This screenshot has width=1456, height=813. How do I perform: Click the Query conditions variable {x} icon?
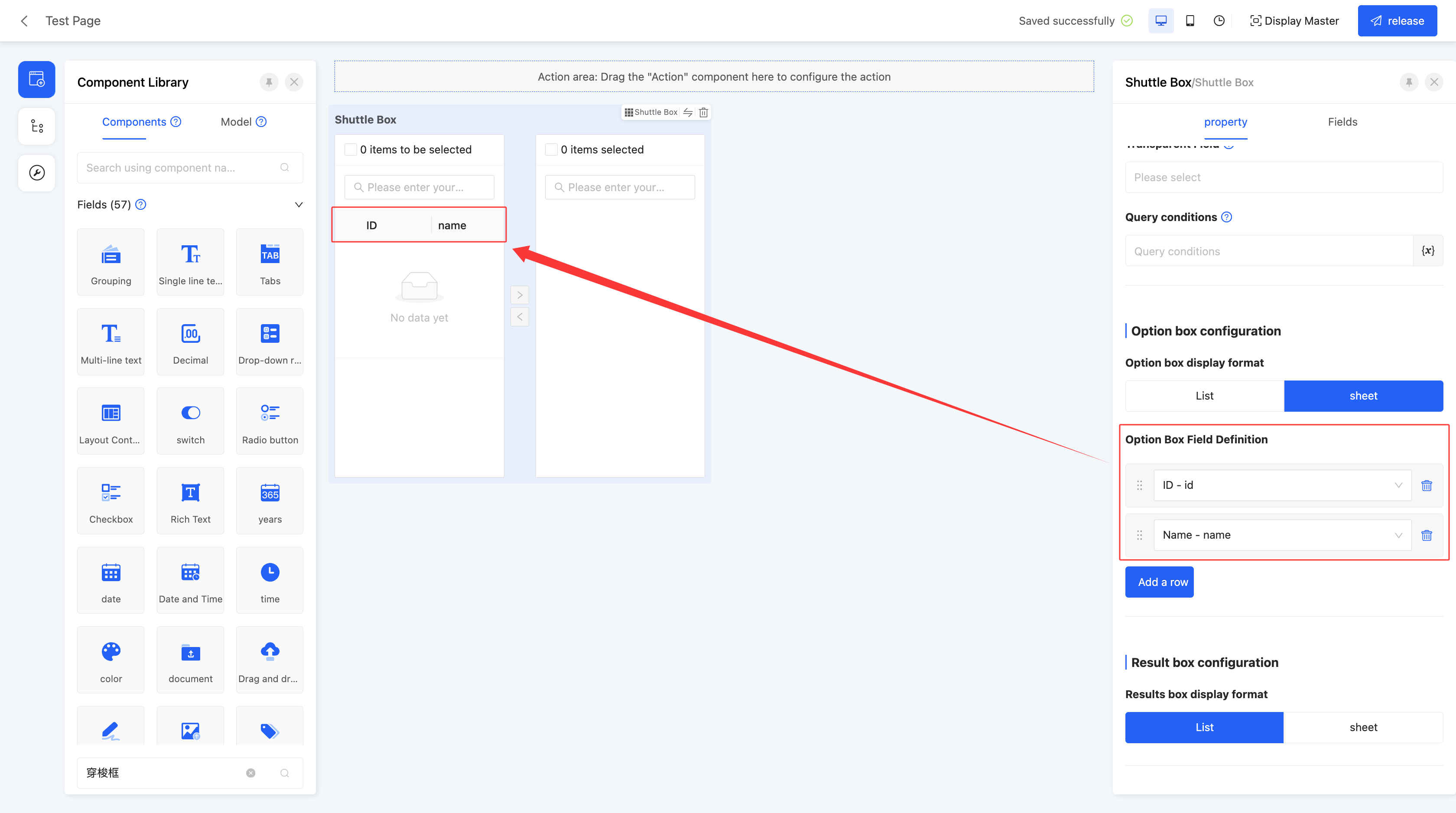point(1428,250)
